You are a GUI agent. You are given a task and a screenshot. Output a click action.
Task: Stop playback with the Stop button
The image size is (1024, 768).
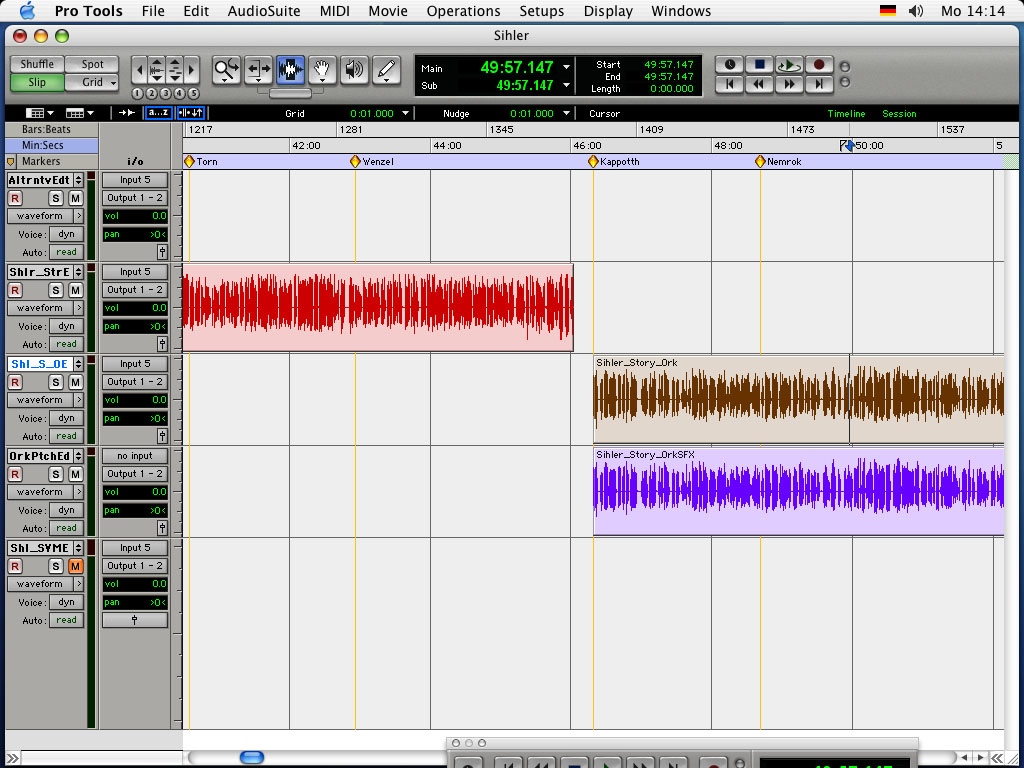click(759, 65)
